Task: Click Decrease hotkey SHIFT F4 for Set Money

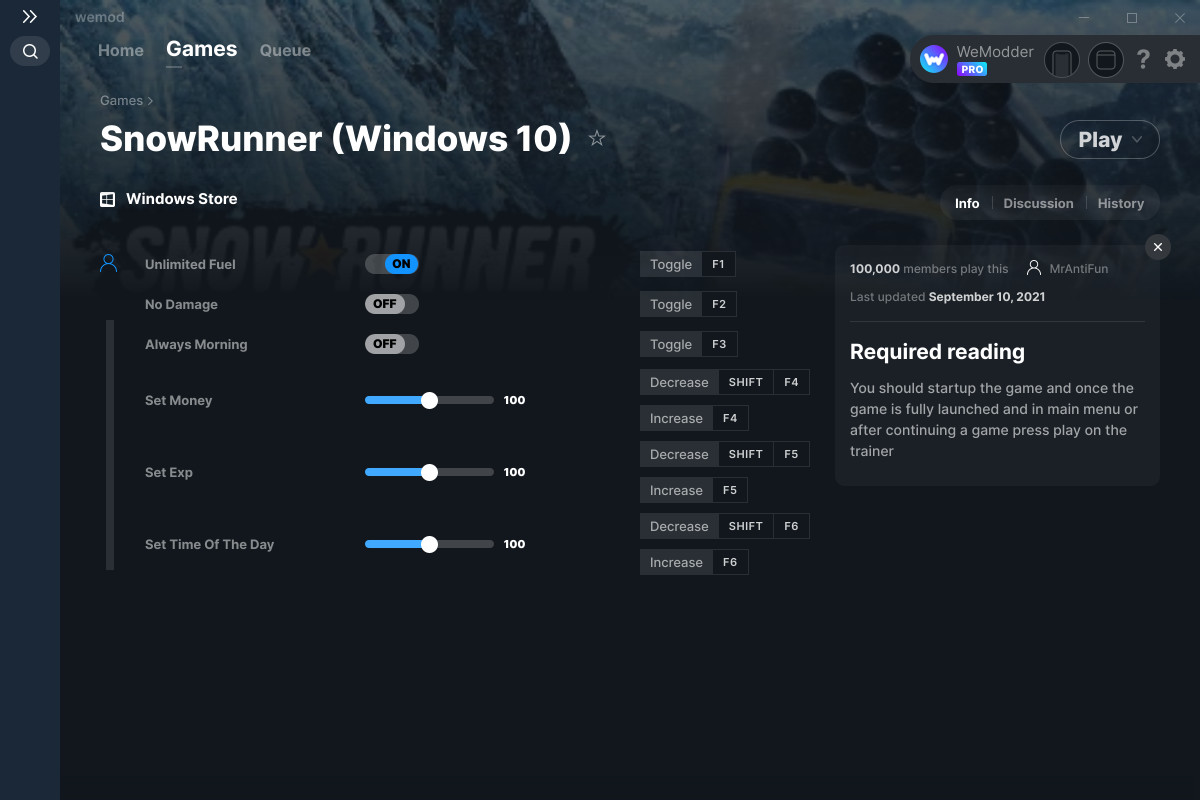Action: 725,382
